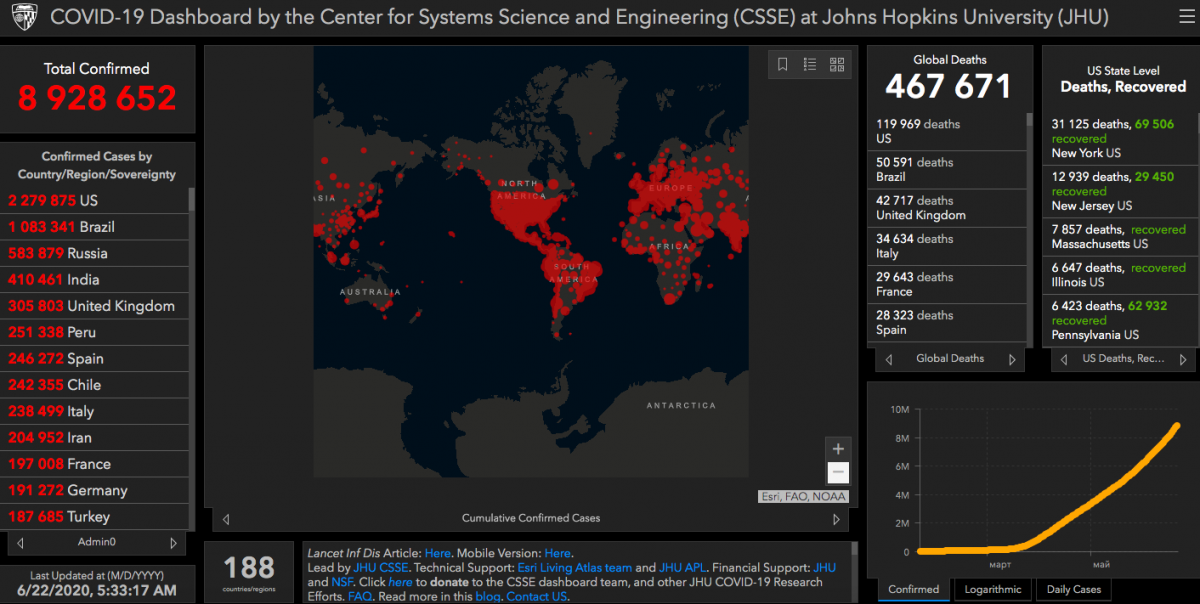The width and height of the screenshot is (1200, 604).
Task: Open the JHU APL link
Action: point(683,567)
